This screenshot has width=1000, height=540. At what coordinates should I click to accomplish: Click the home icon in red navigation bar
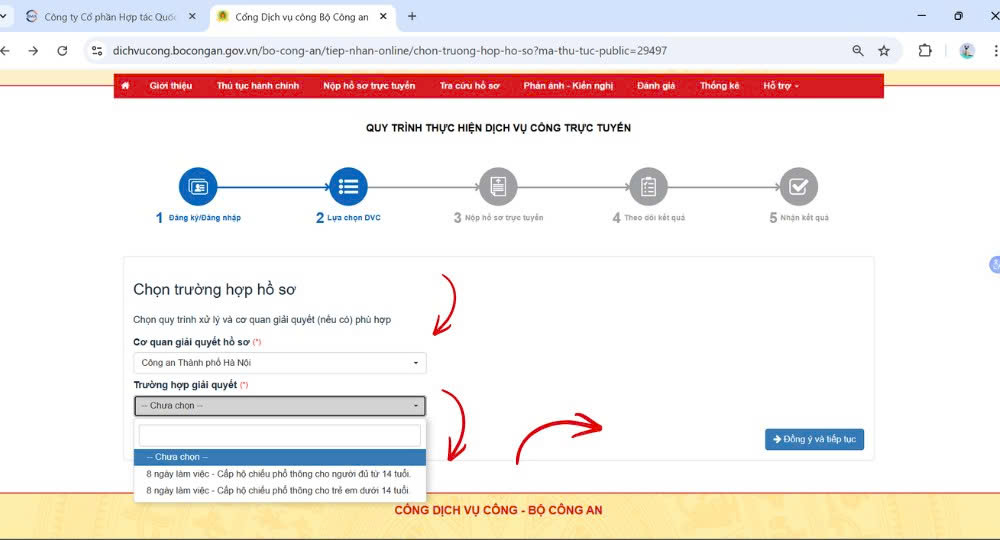(x=125, y=86)
